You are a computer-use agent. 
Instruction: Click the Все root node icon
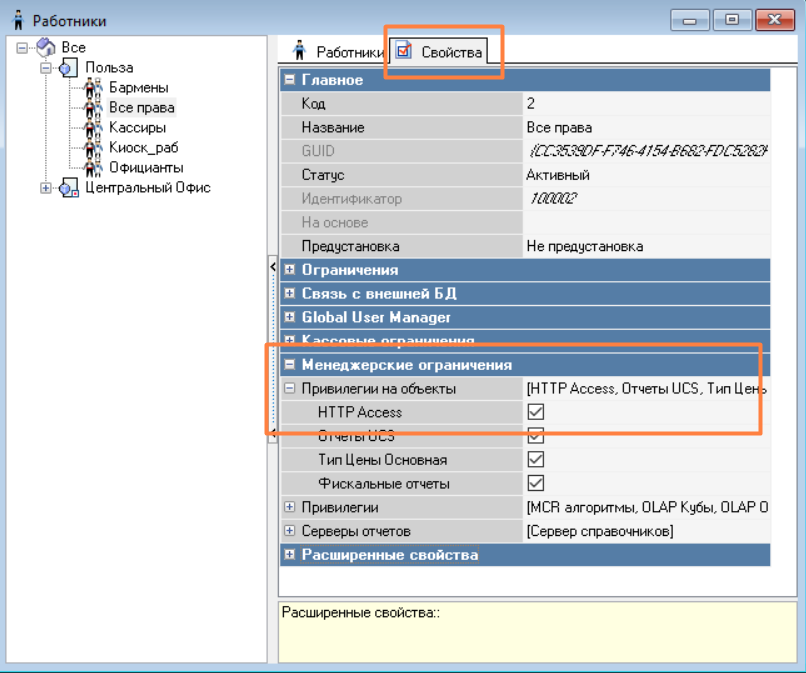(46, 48)
